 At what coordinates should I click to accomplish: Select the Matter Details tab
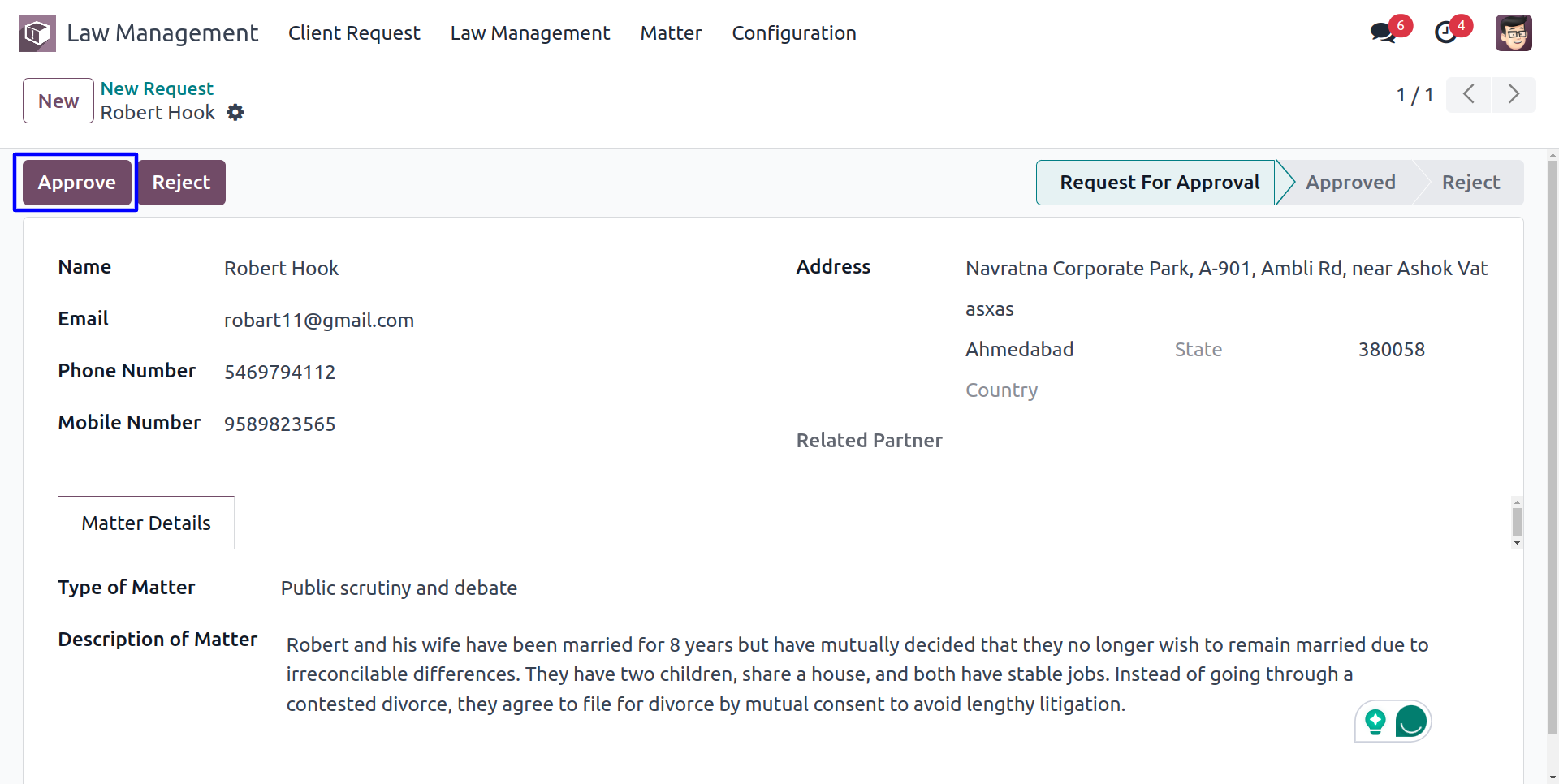(x=146, y=523)
